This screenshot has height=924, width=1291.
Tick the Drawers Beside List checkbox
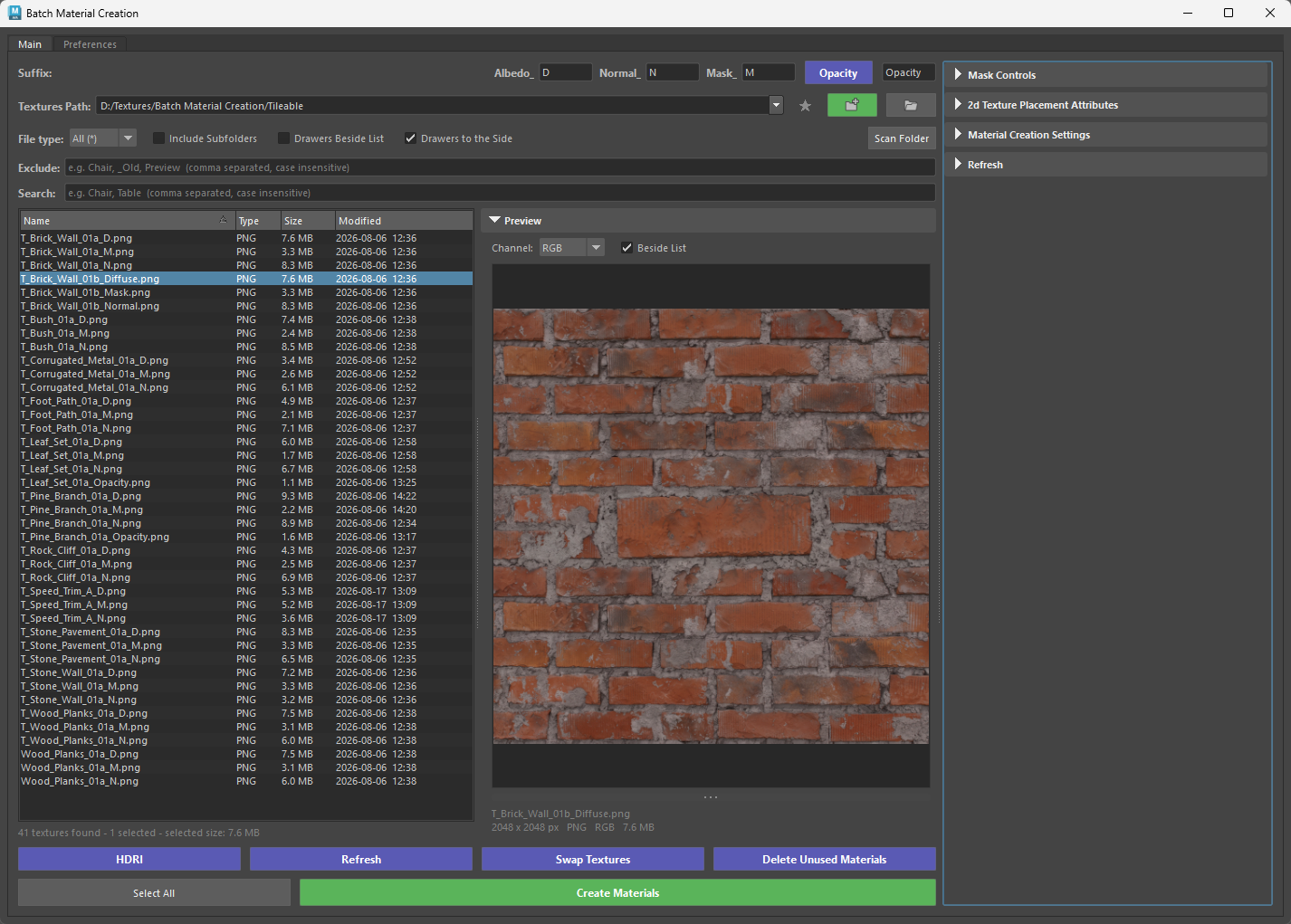pyautogui.click(x=284, y=138)
